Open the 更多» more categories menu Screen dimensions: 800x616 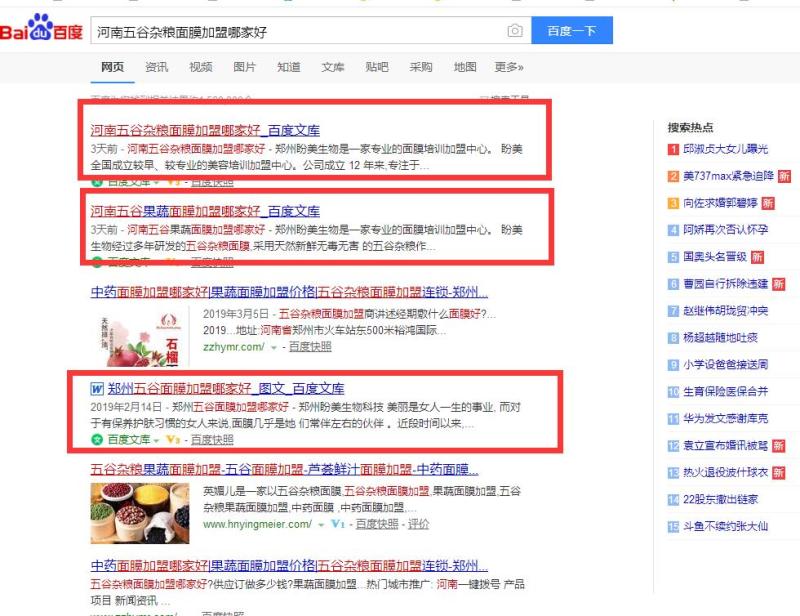(509, 67)
